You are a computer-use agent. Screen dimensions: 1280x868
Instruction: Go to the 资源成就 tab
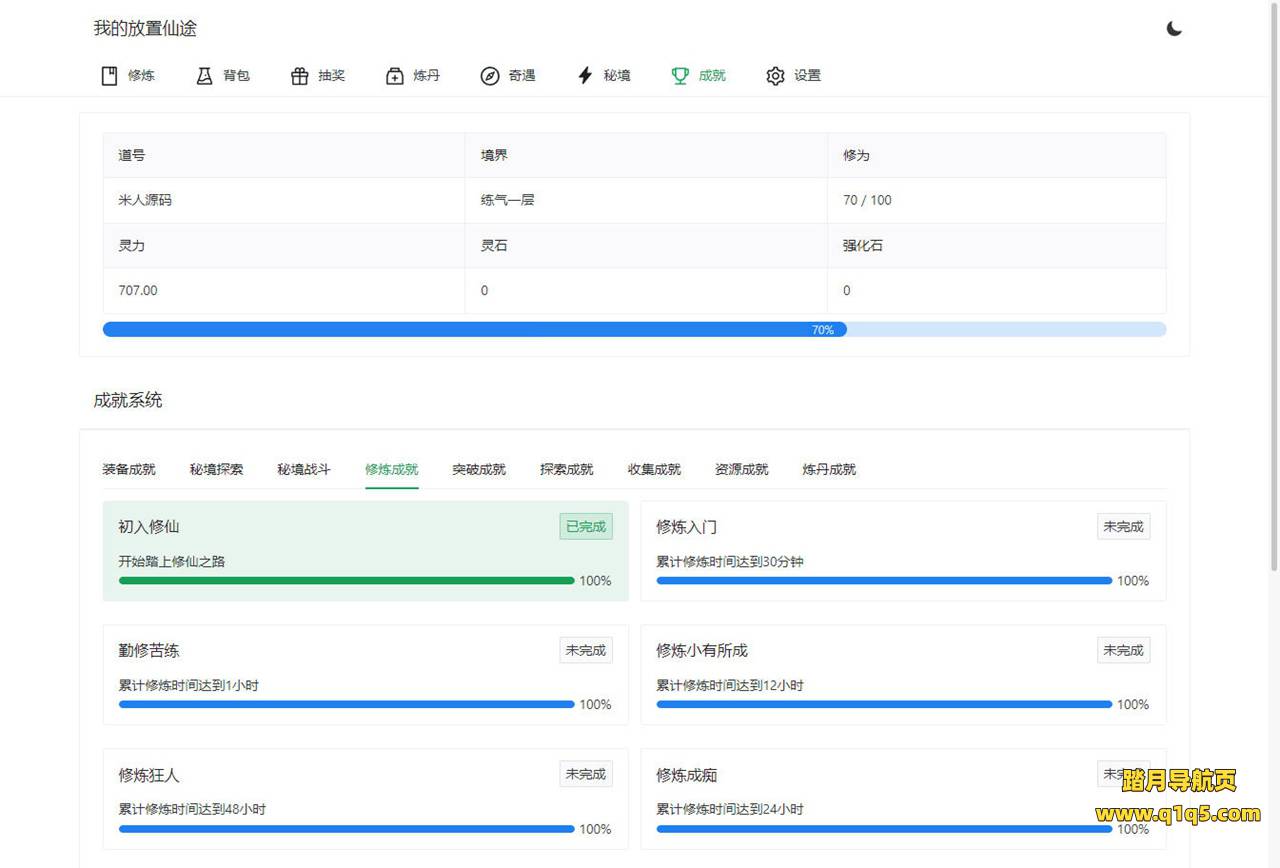(741, 469)
